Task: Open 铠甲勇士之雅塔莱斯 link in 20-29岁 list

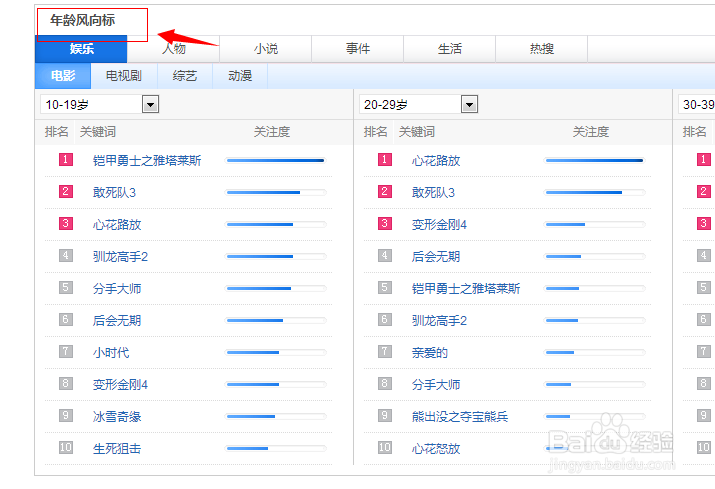Action: [466, 288]
